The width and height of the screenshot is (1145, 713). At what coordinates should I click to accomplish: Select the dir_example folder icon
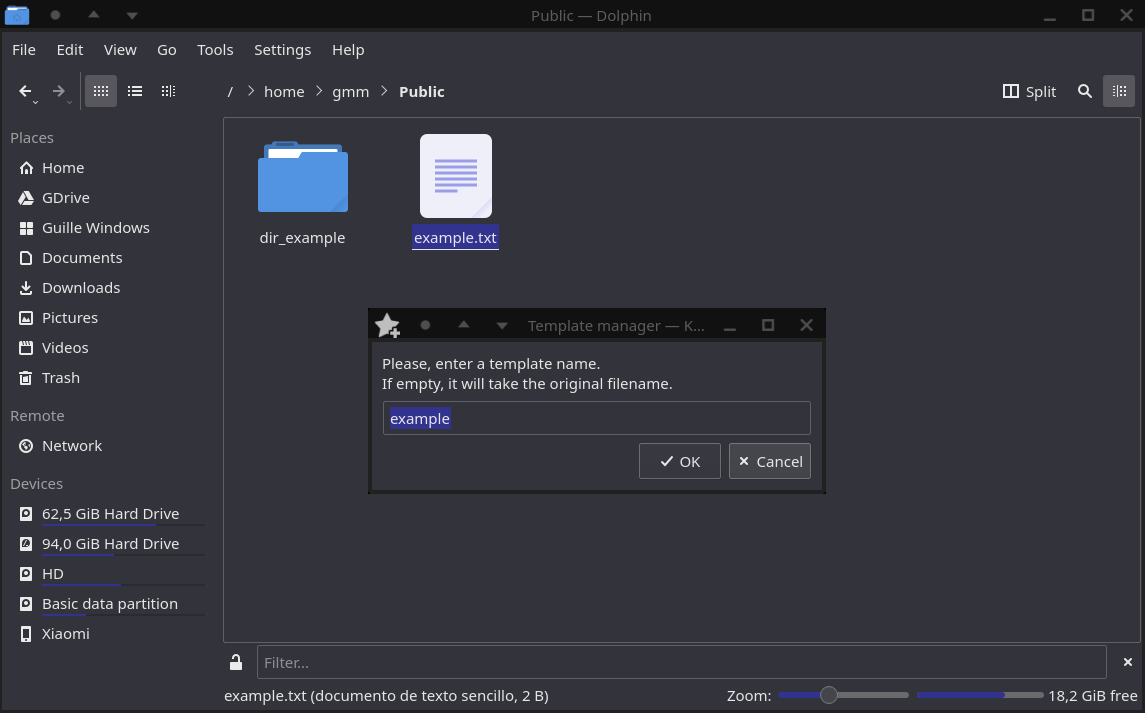[x=302, y=177]
